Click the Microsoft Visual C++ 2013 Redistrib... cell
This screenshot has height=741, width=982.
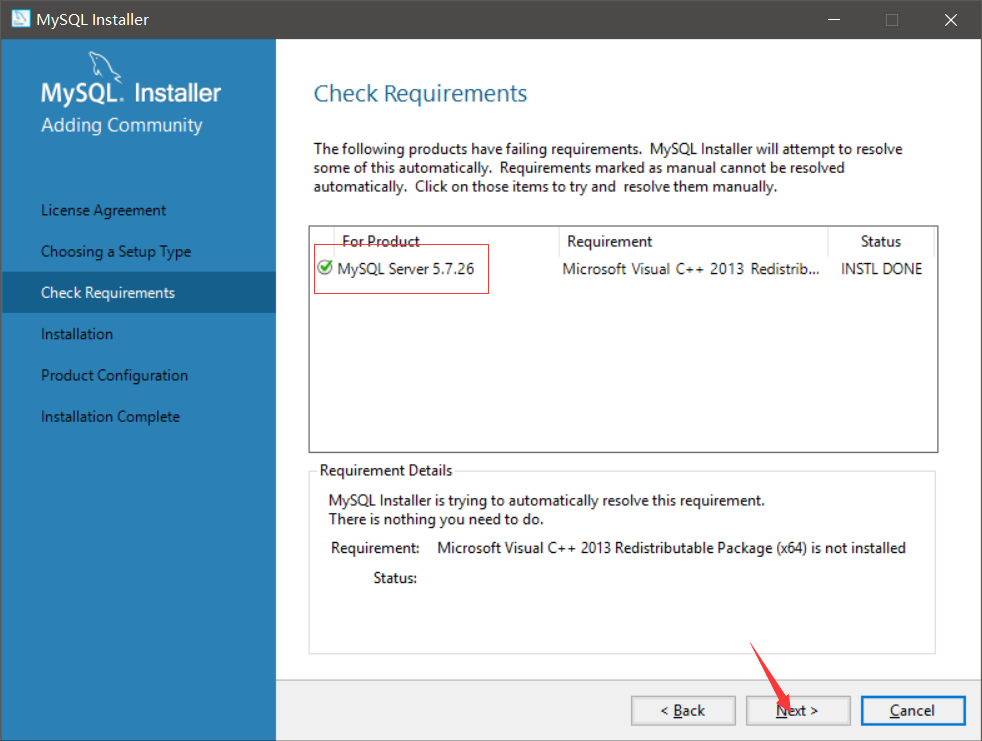click(691, 269)
